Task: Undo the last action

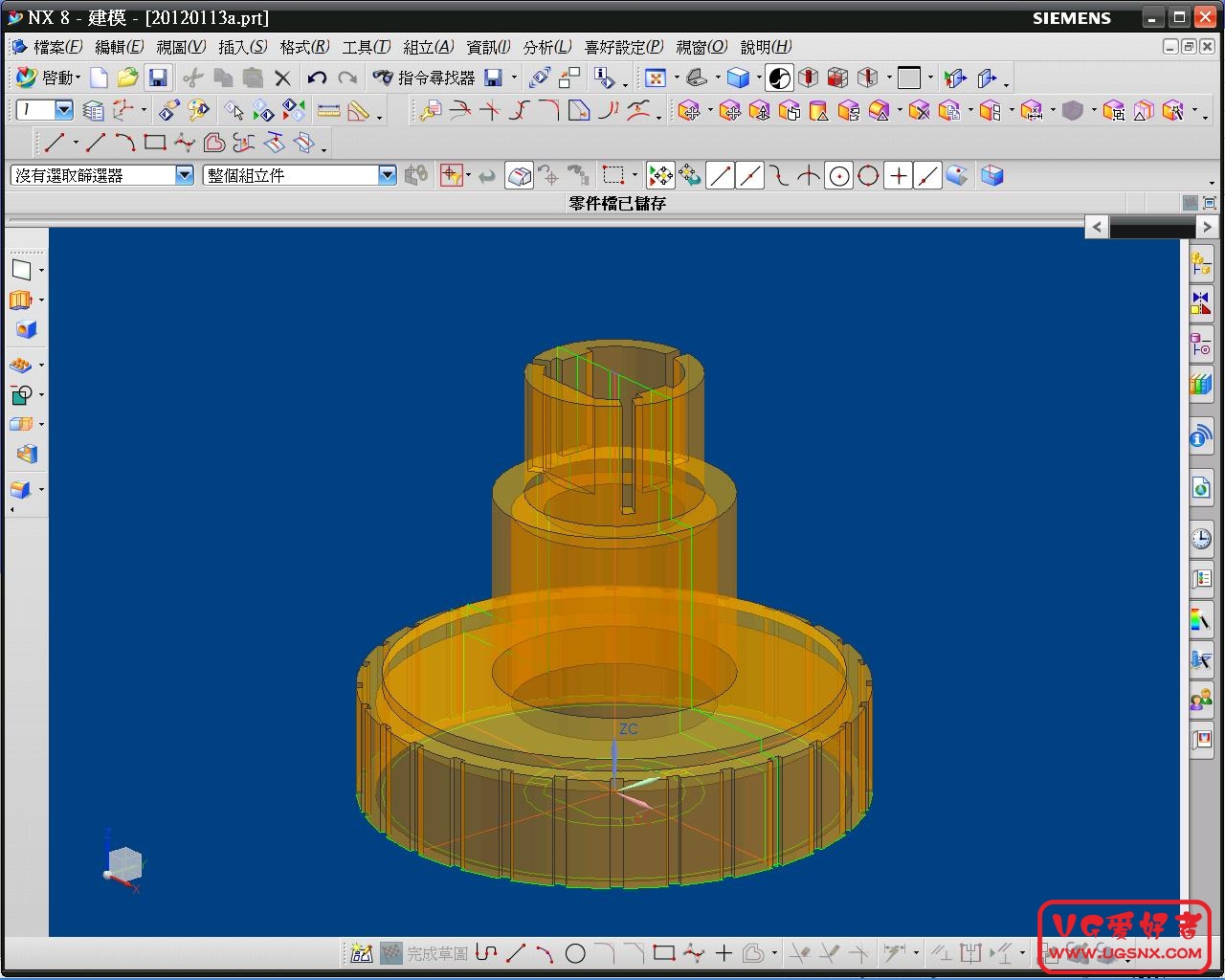Action: coord(317,78)
